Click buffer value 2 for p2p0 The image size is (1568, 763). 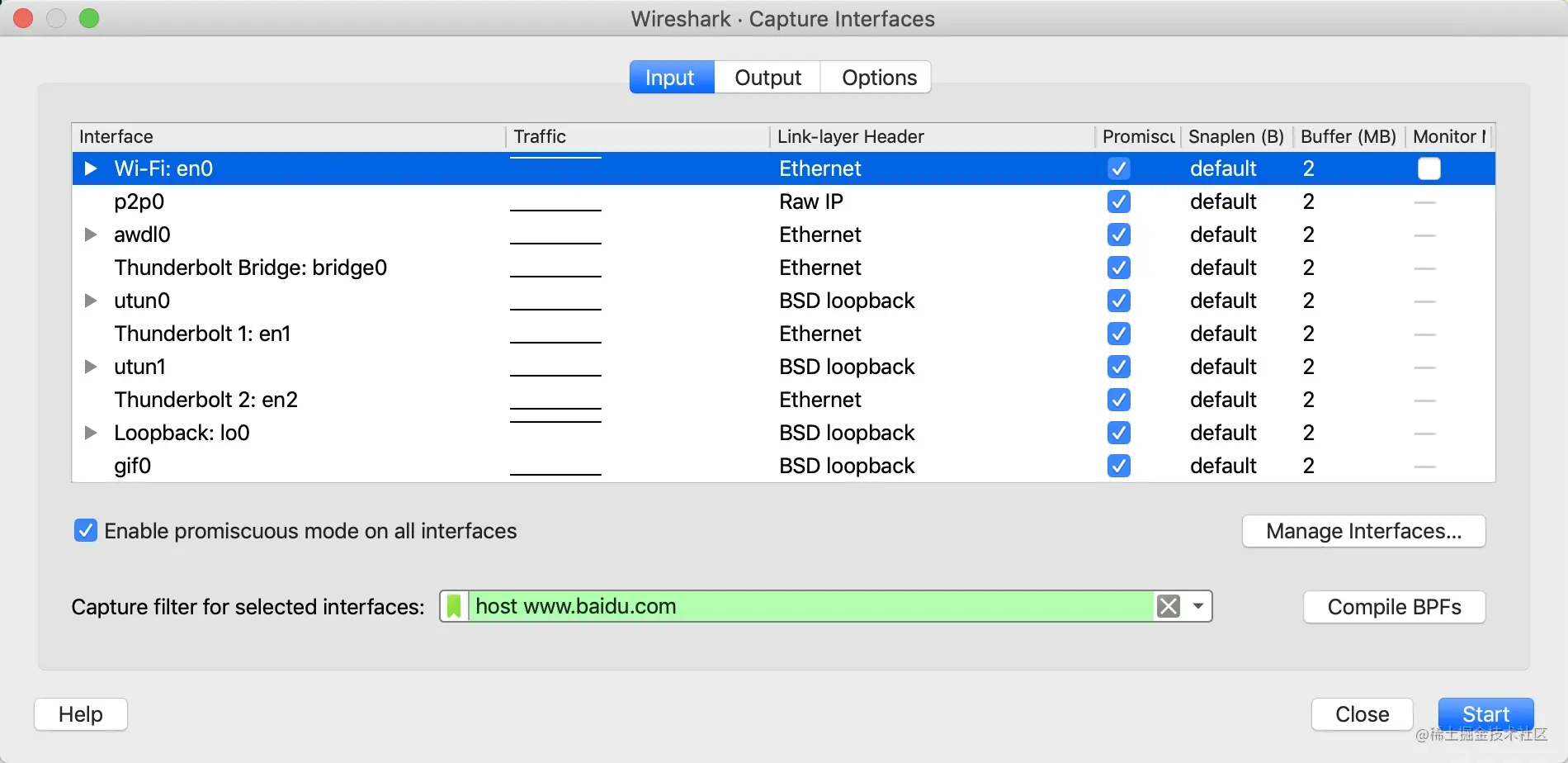(1309, 201)
